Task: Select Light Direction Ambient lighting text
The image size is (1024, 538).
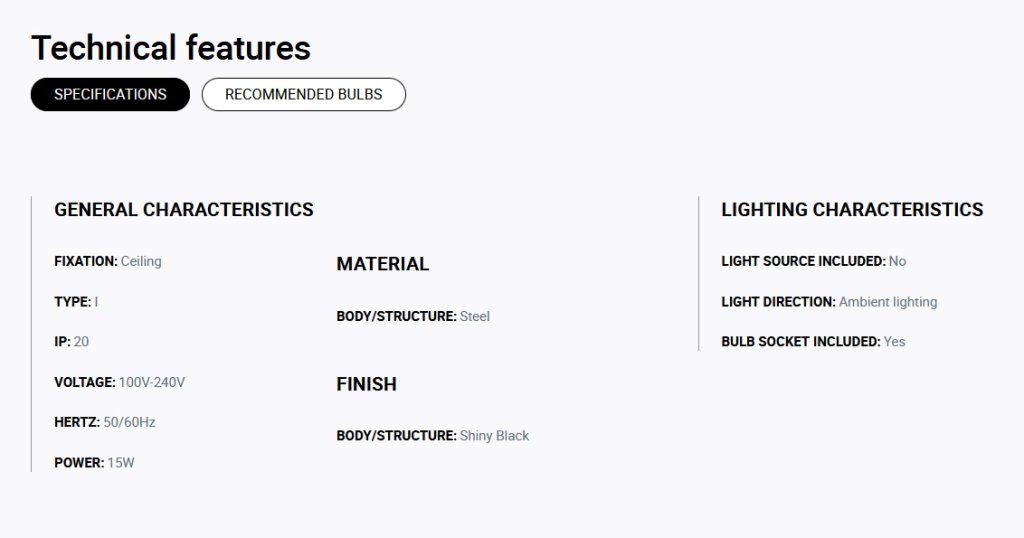Action: (x=829, y=302)
